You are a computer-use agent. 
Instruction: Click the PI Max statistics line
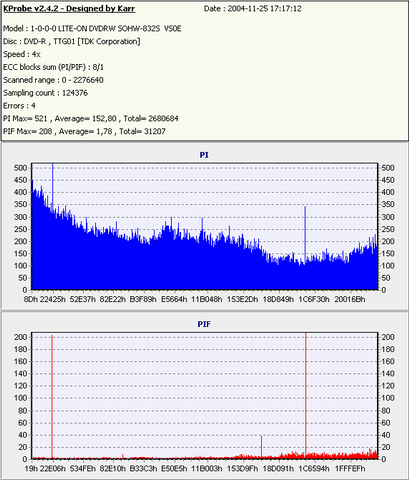tap(91, 119)
